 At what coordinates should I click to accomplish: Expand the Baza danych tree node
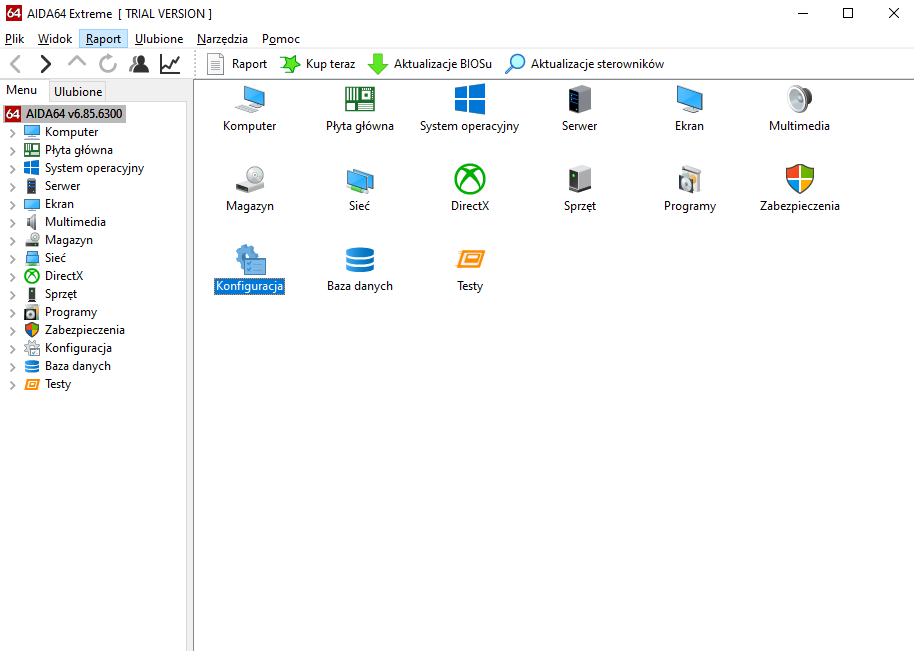(x=12, y=367)
